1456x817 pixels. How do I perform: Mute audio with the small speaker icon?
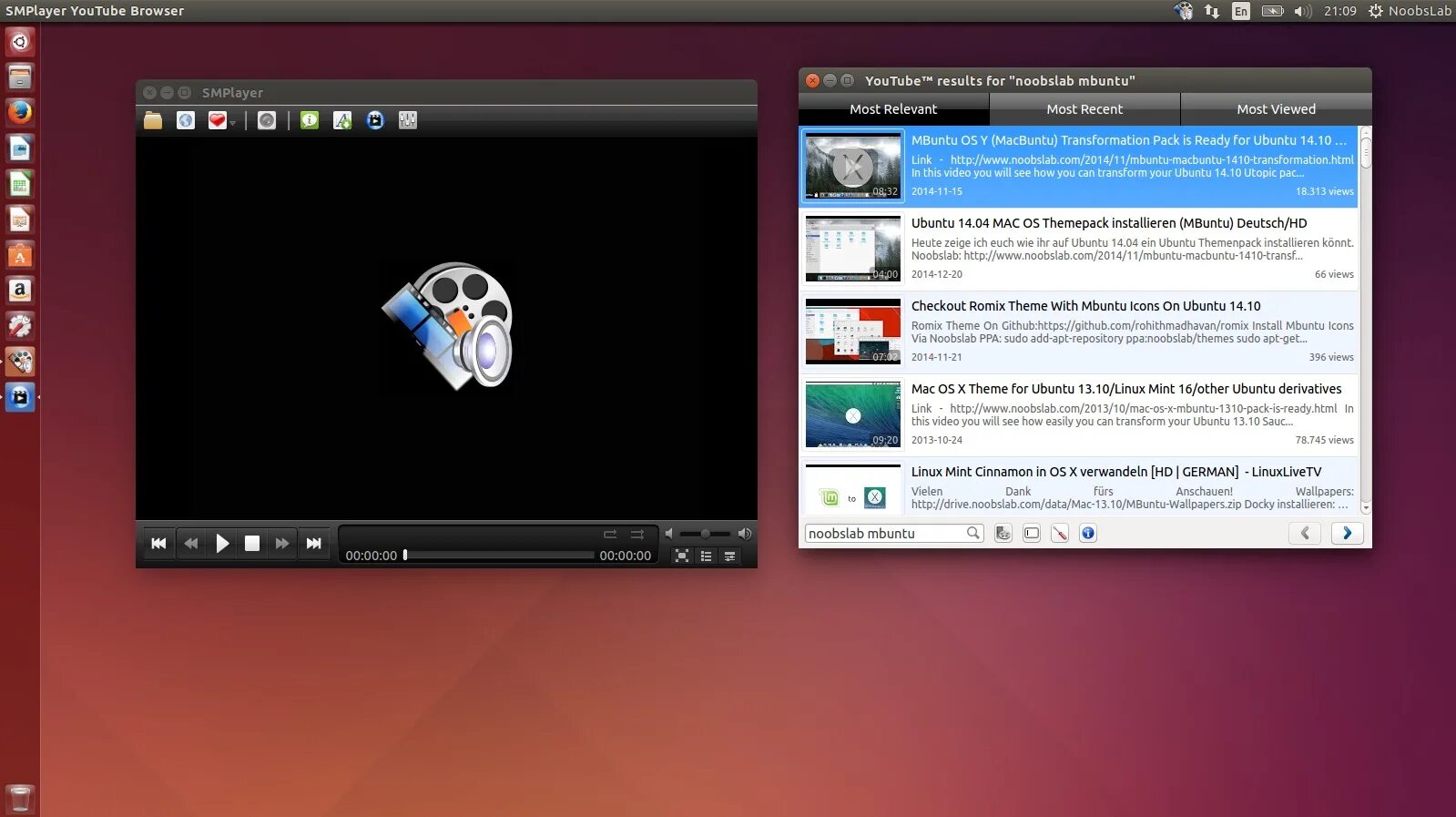click(669, 534)
